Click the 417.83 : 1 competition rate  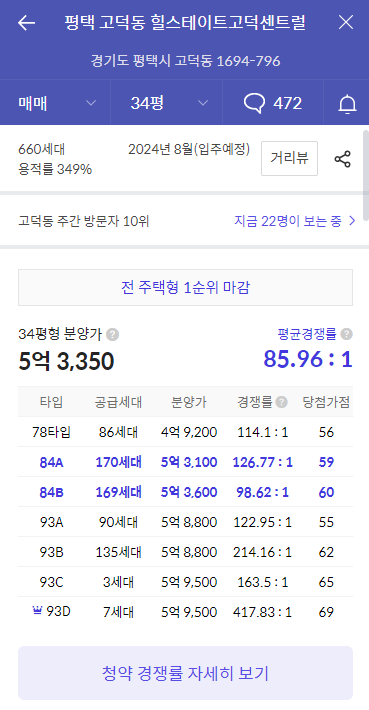tap(263, 612)
